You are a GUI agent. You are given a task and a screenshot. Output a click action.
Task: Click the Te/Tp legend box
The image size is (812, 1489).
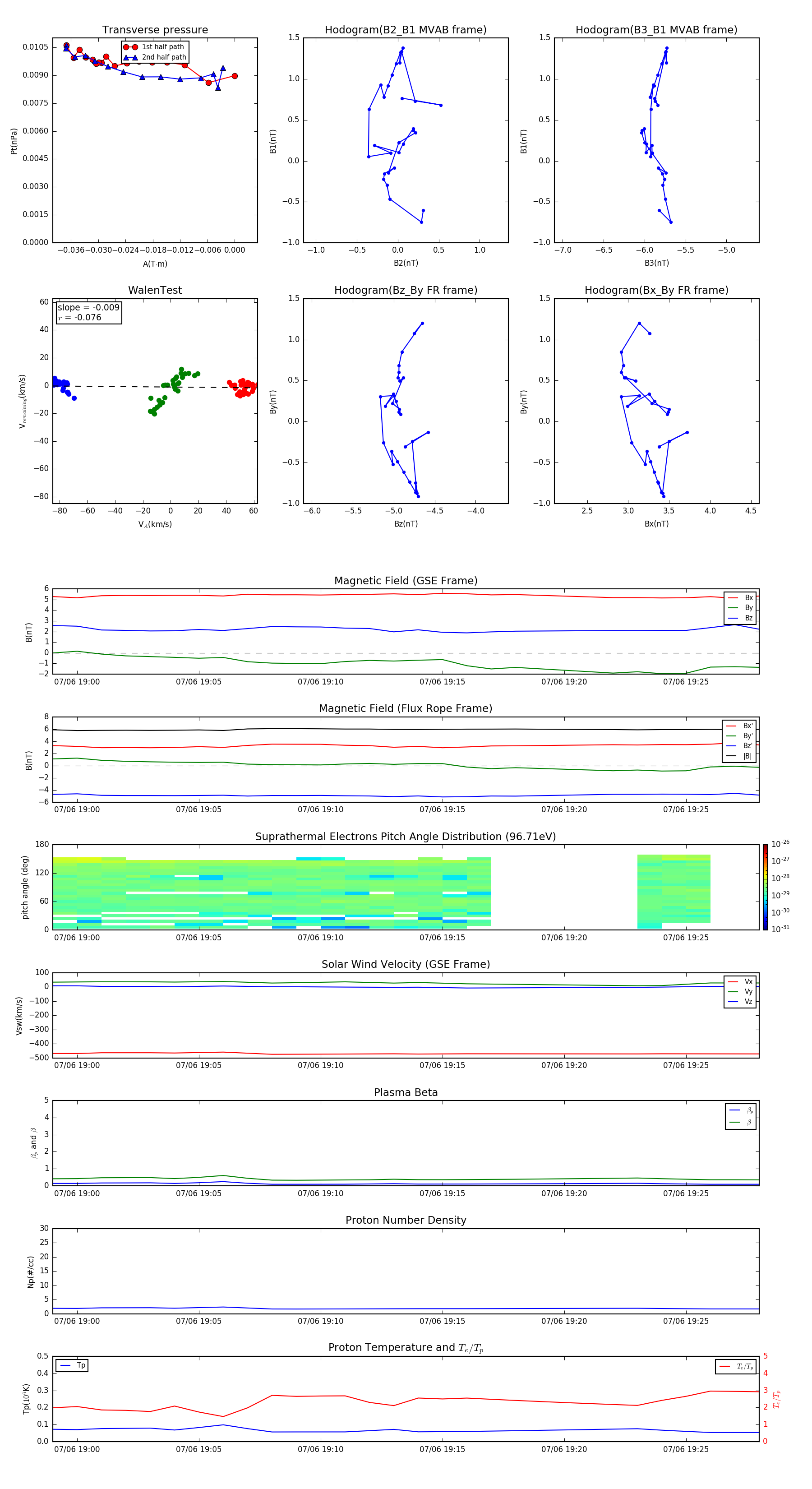click(736, 1366)
